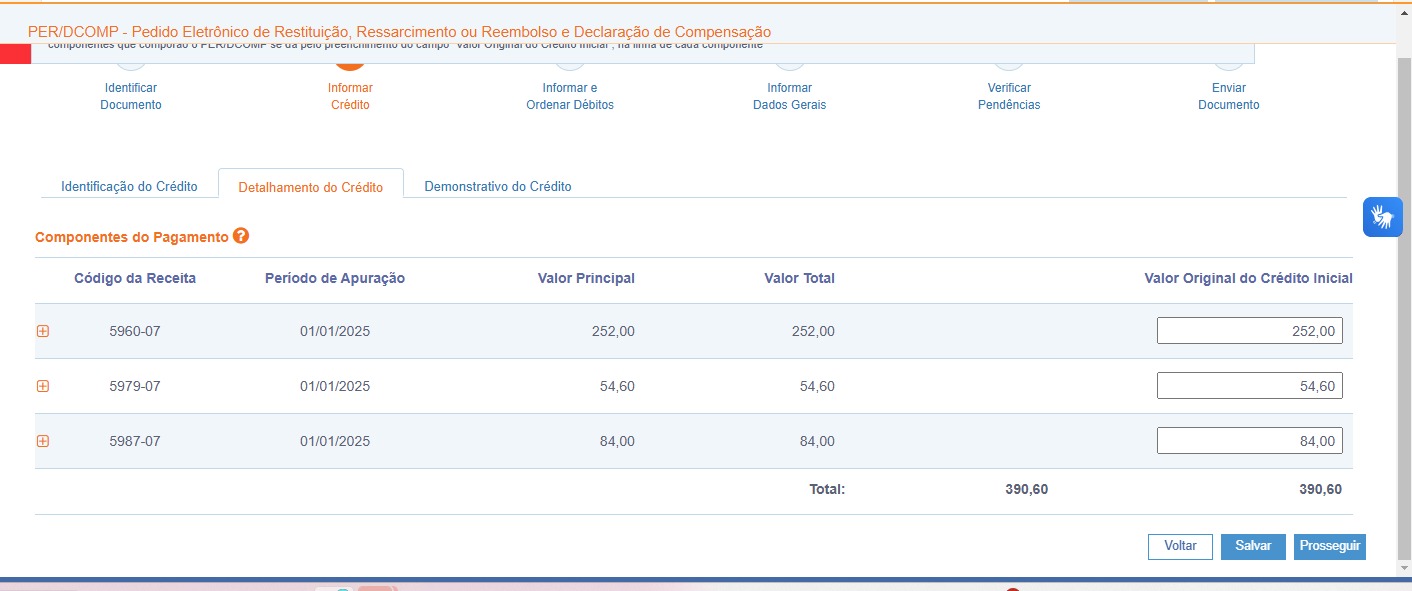Screen dimensions: 1412x591
Task: Go to Informar e Ordenar Débitos step
Action: pyautogui.click(x=570, y=96)
